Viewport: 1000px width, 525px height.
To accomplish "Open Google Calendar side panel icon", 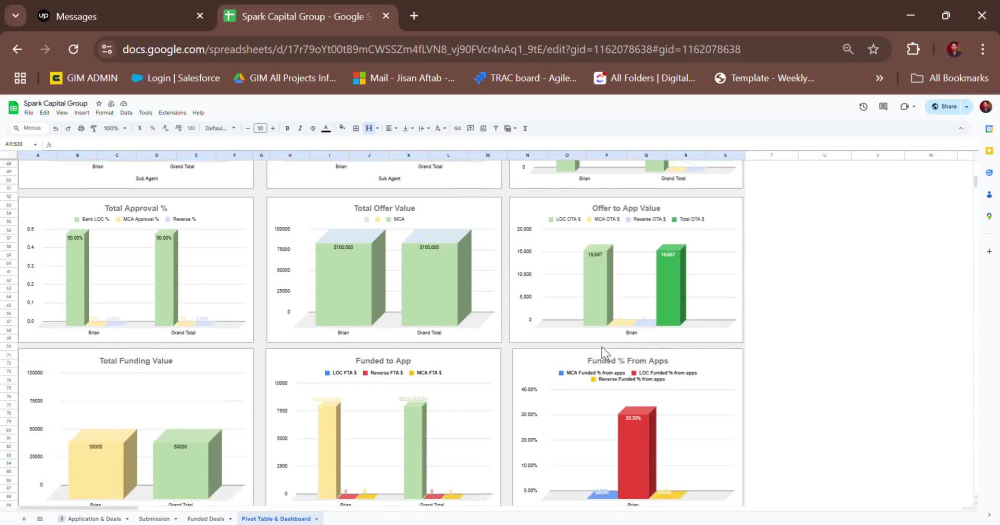I will (x=989, y=129).
